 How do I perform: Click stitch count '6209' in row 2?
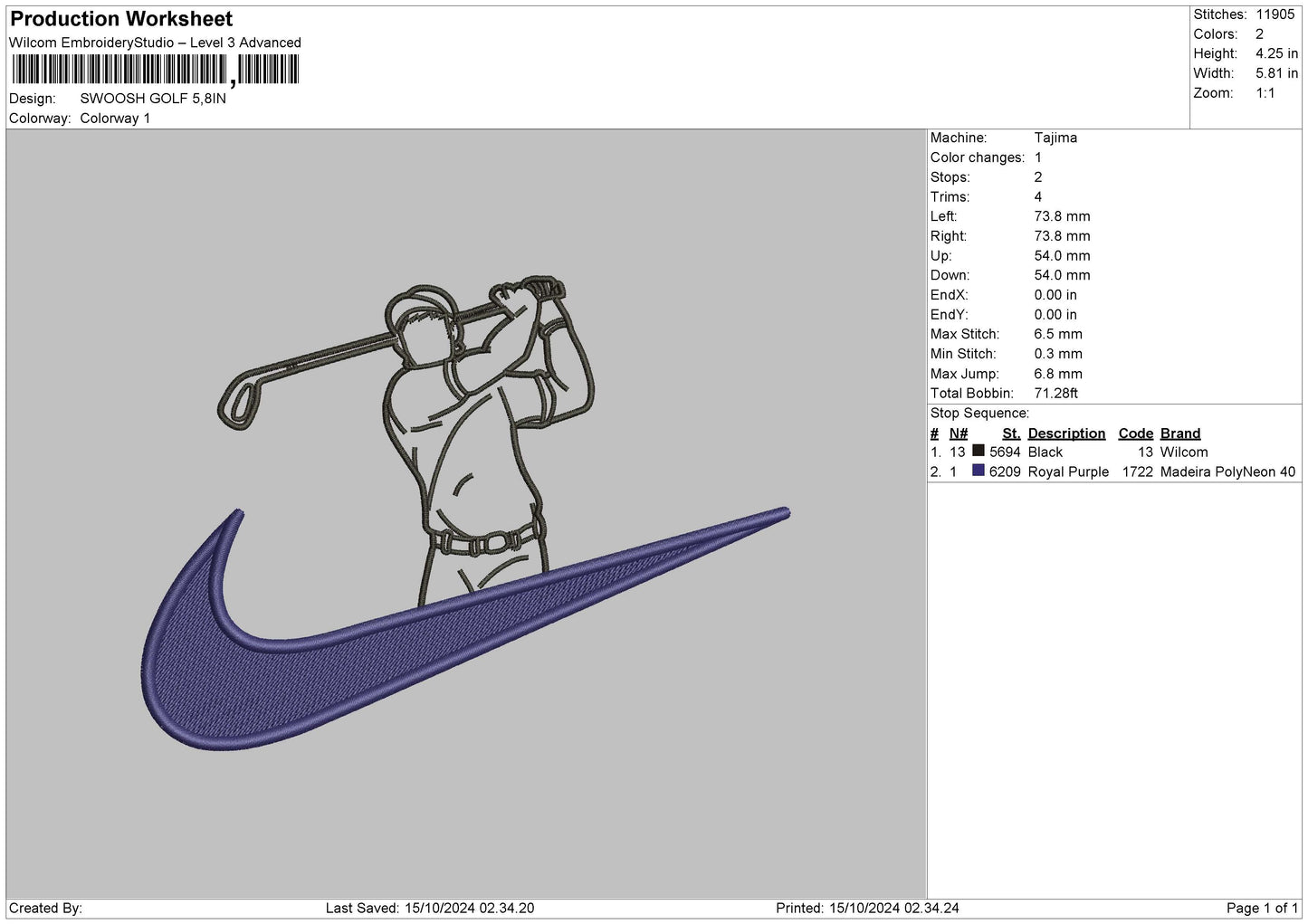(1005, 472)
